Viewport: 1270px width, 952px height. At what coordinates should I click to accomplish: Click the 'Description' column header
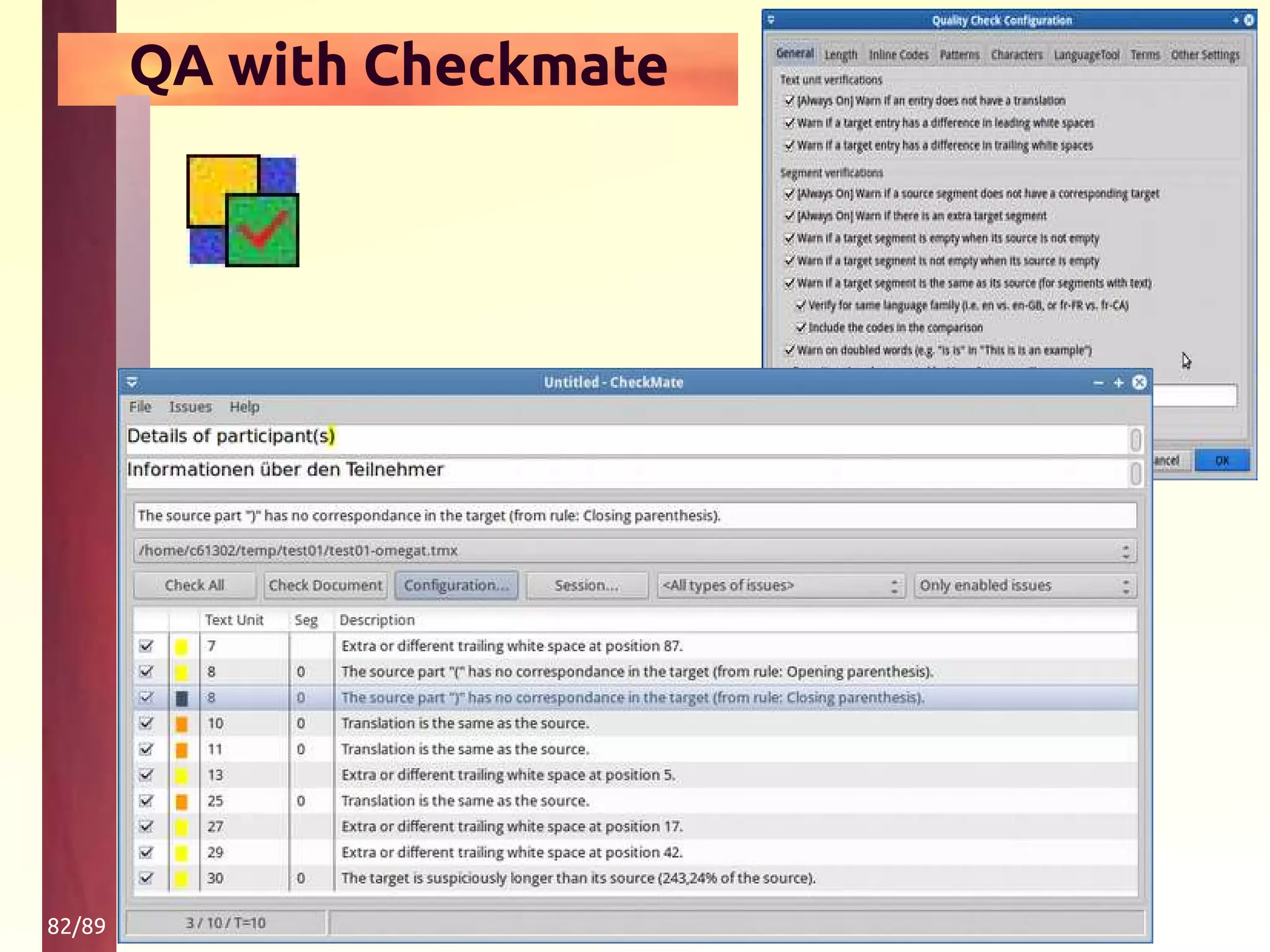pyautogui.click(x=377, y=620)
